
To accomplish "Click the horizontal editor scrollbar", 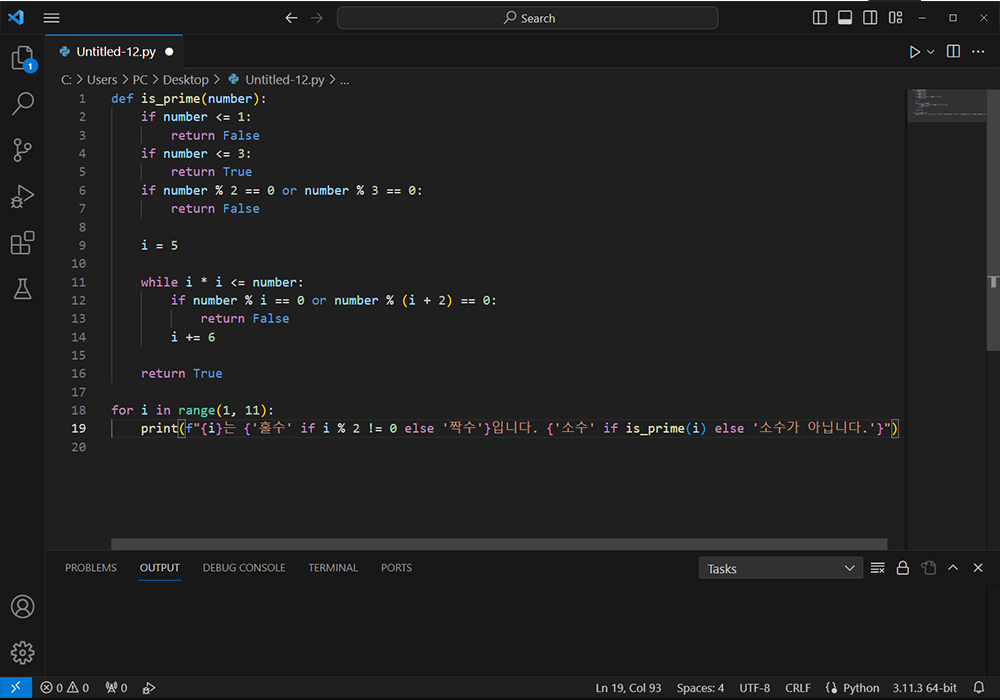I will coord(499,544).
